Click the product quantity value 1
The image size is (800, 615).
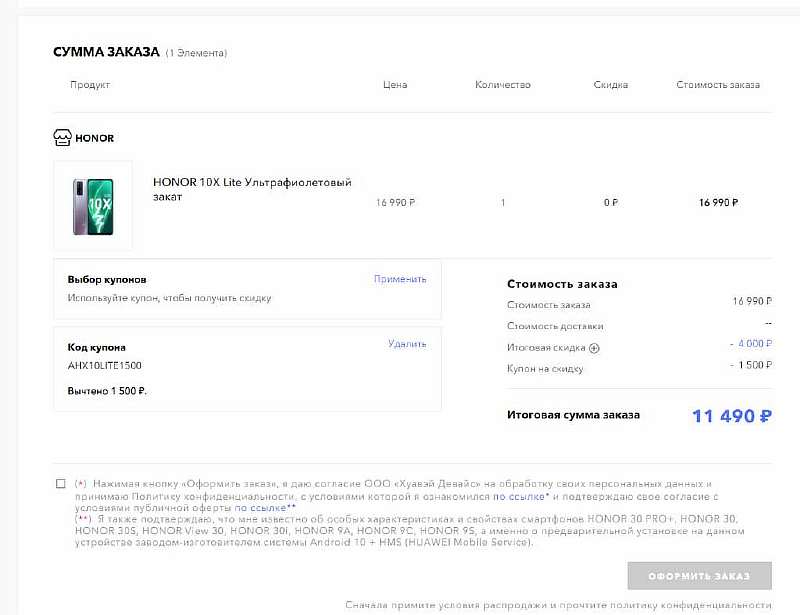tap(503, 203)
